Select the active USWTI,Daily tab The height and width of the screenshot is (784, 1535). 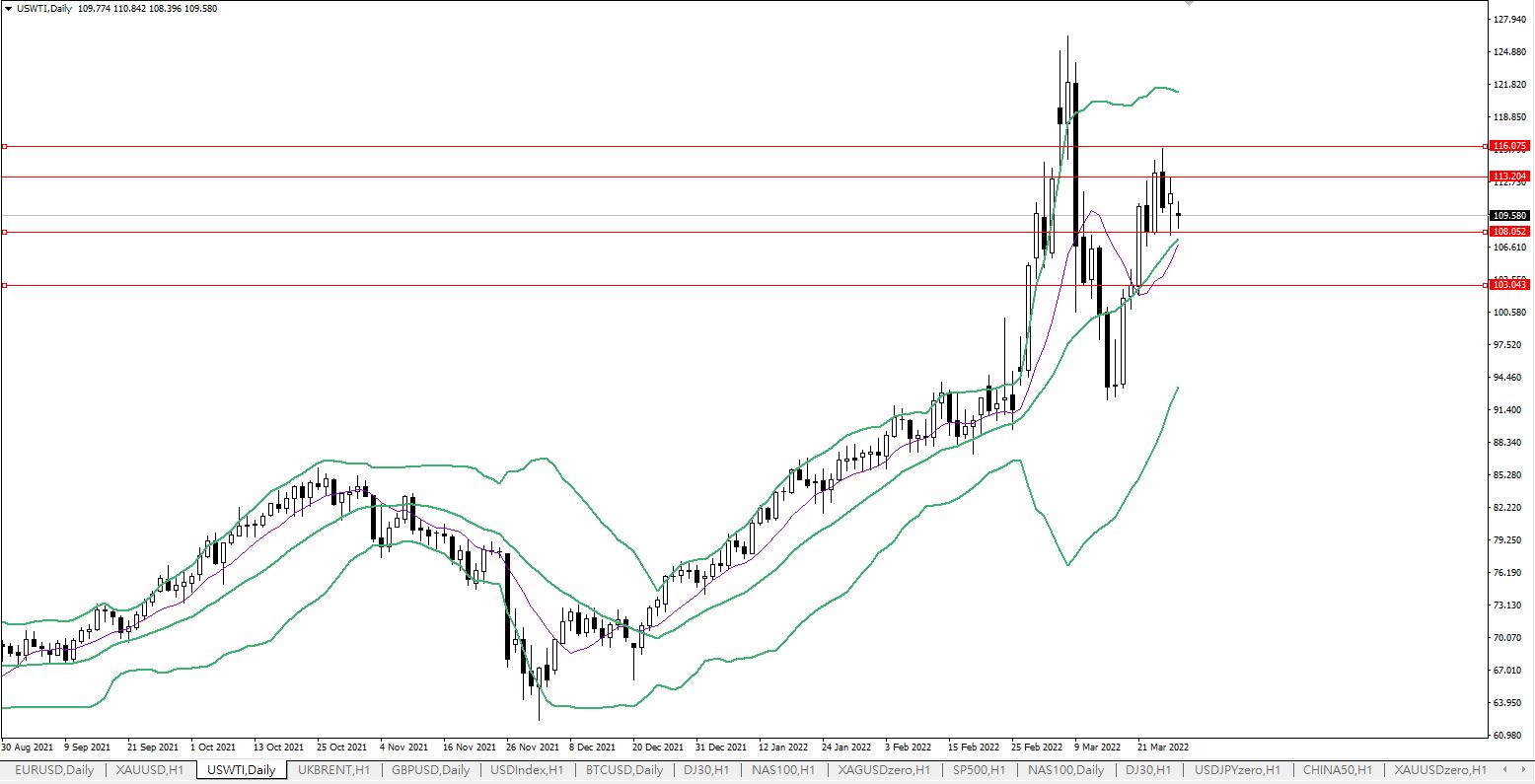point(242,769)
